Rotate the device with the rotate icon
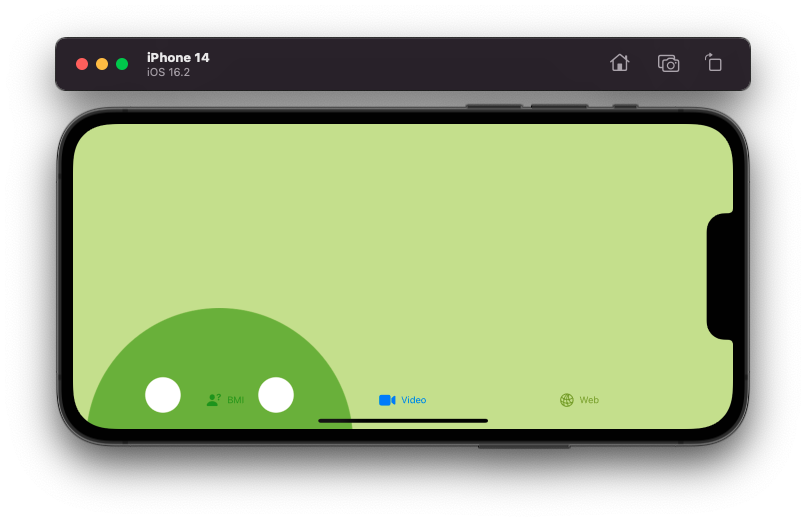806x528 pixels. pos(713,62)
